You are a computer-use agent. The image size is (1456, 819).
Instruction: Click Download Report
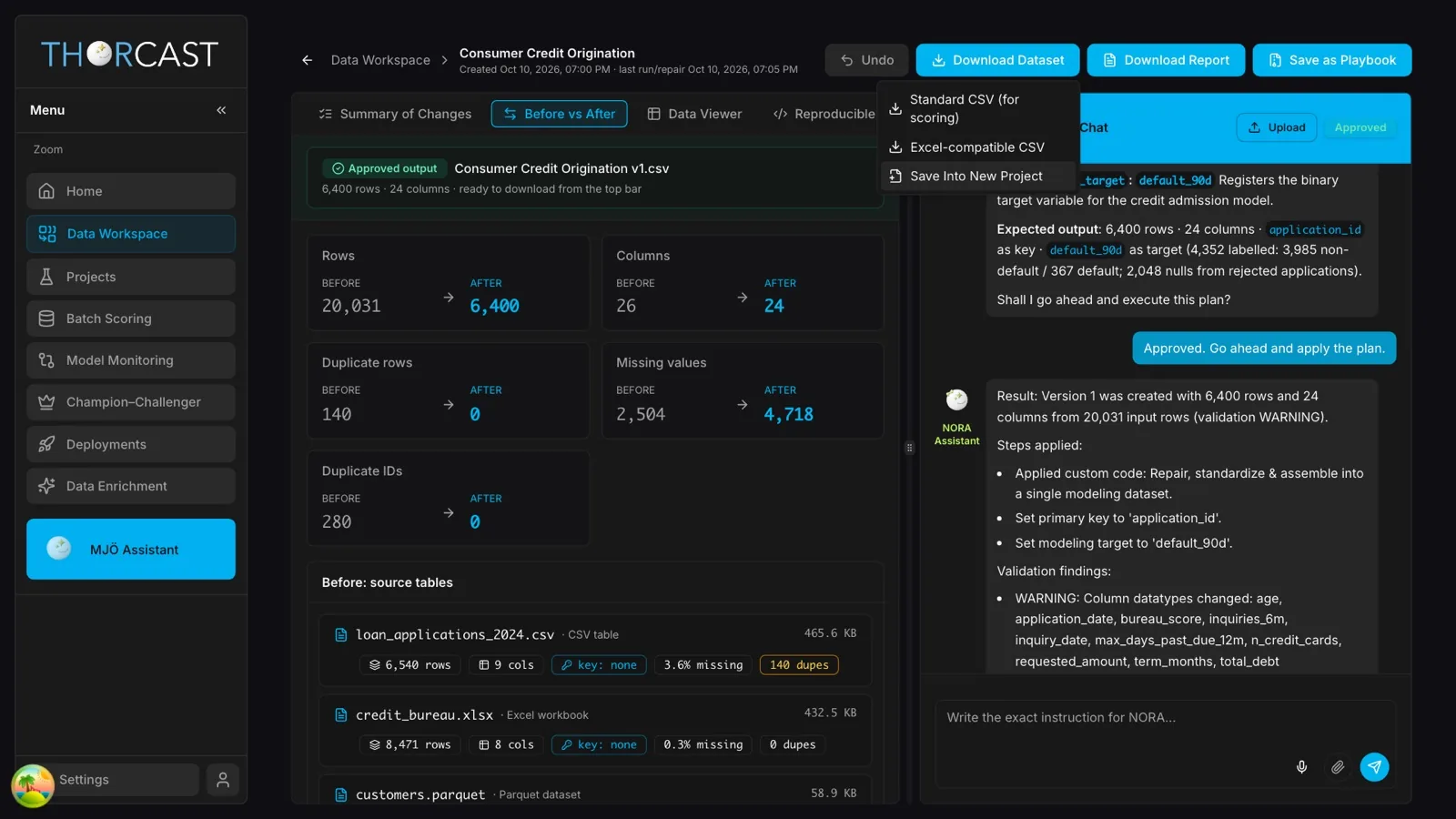point(1166,60)
